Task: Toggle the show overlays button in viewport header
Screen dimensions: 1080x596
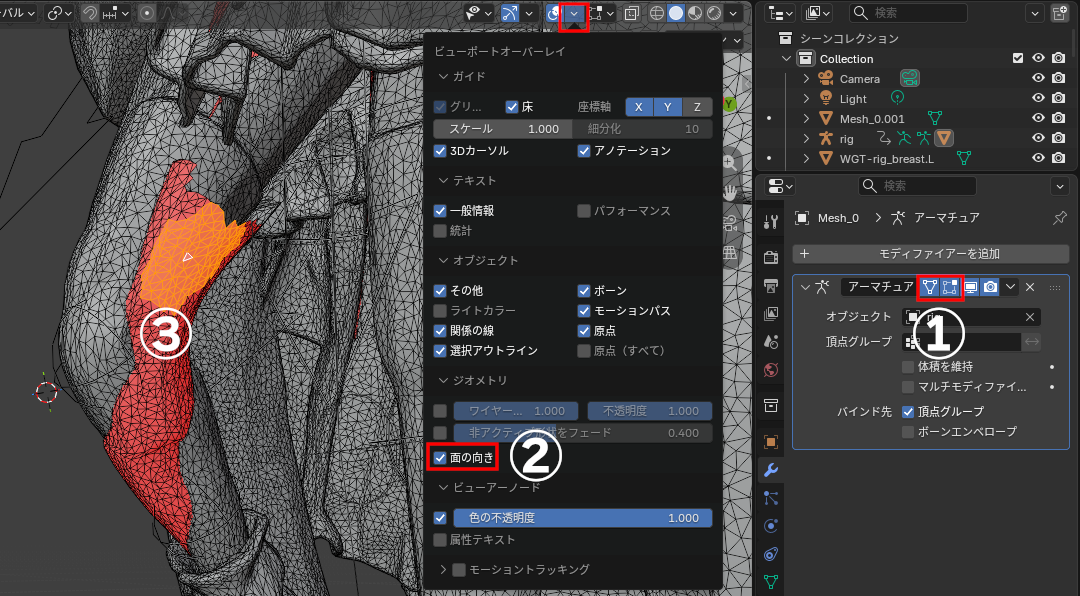Action: click(x=554, y=13)
